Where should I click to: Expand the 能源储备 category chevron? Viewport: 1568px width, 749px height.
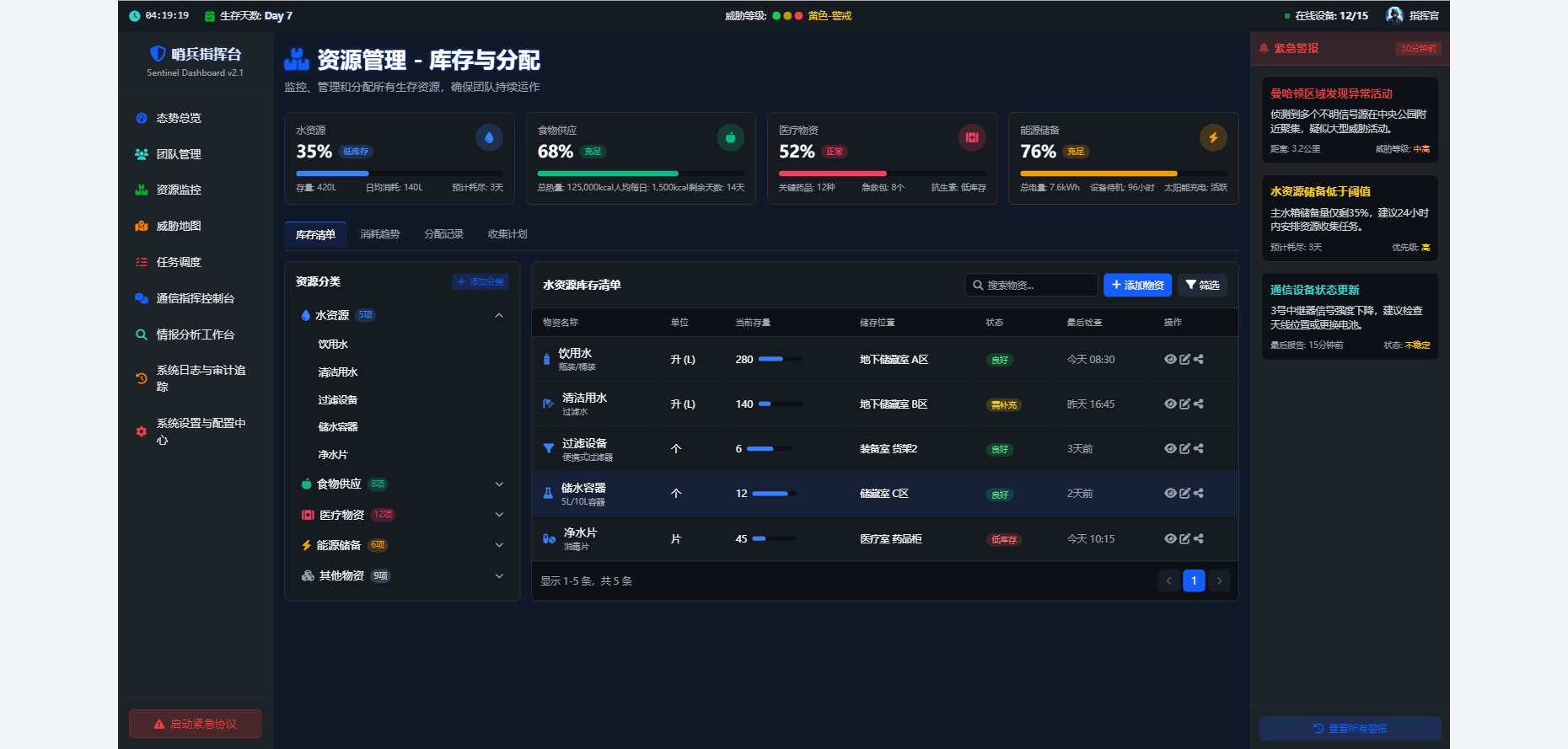tap(499, 545)
